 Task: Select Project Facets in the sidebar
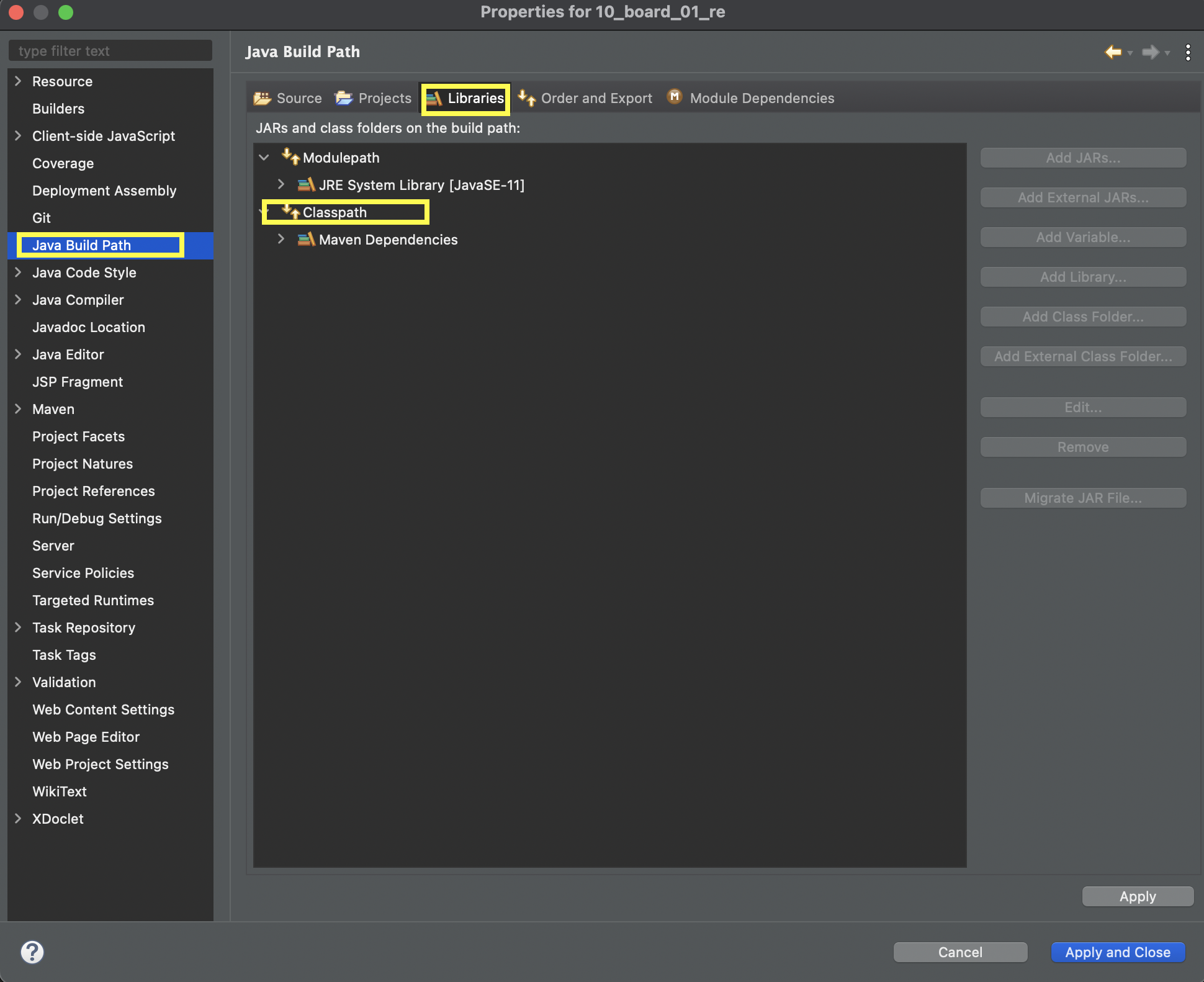pos(78,436)
